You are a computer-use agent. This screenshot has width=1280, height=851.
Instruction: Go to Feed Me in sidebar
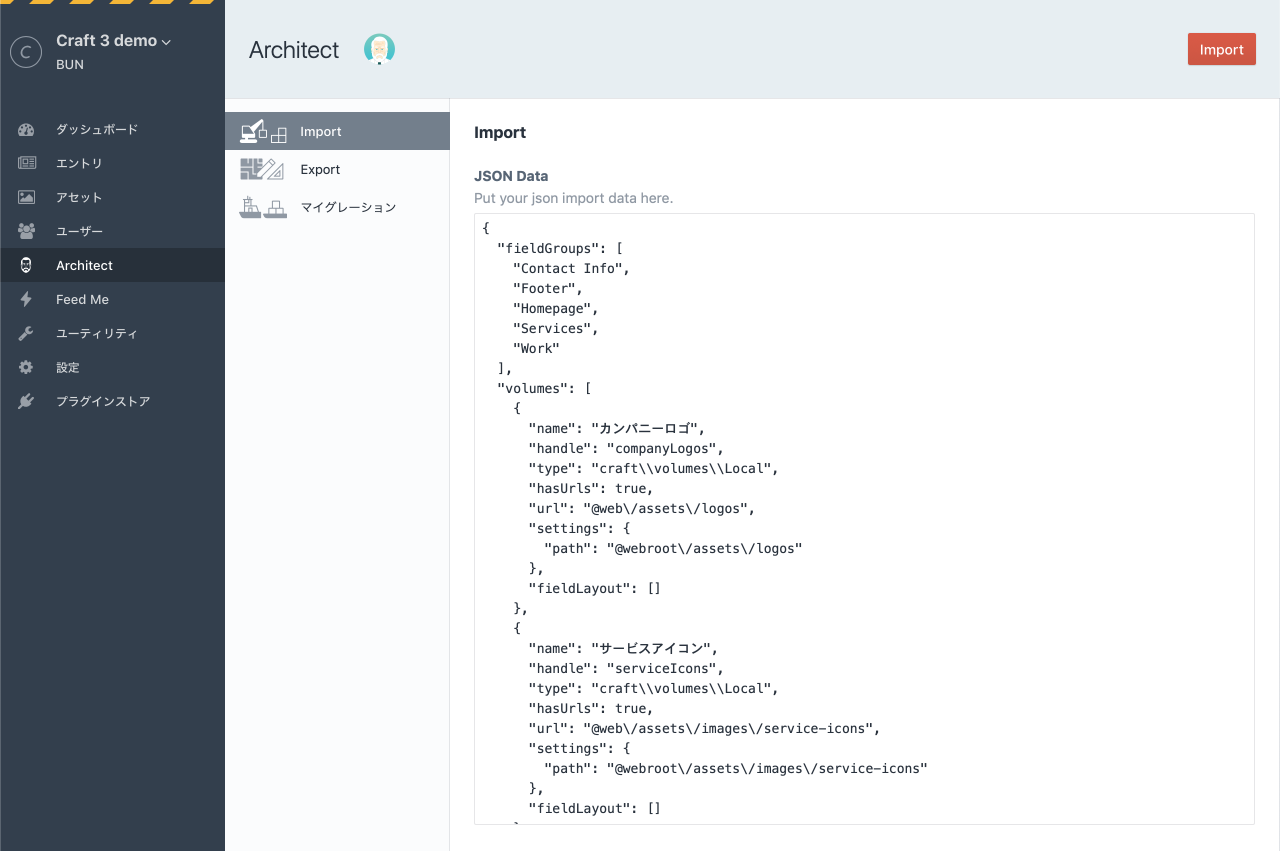point(82,300)
